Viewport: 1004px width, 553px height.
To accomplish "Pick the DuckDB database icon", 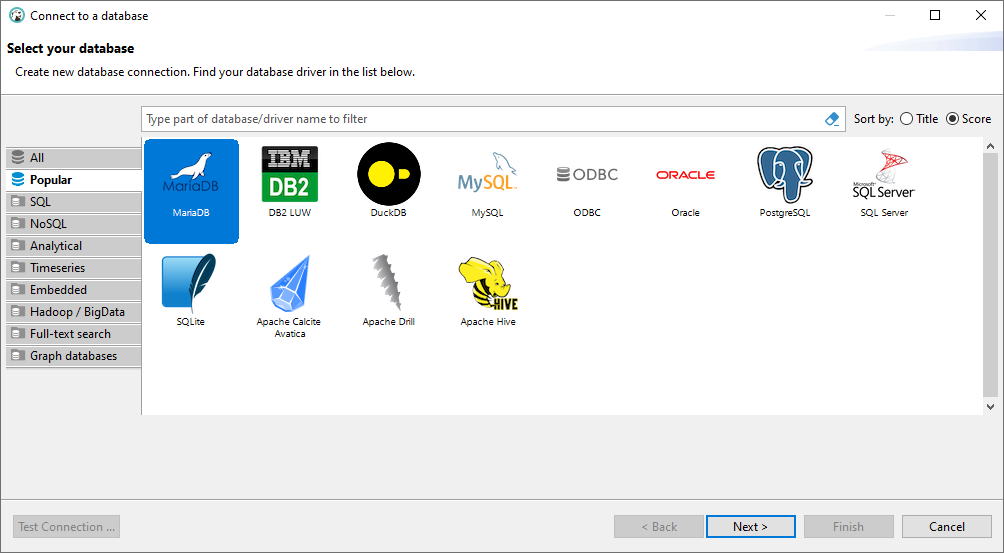I will [388, 176].
